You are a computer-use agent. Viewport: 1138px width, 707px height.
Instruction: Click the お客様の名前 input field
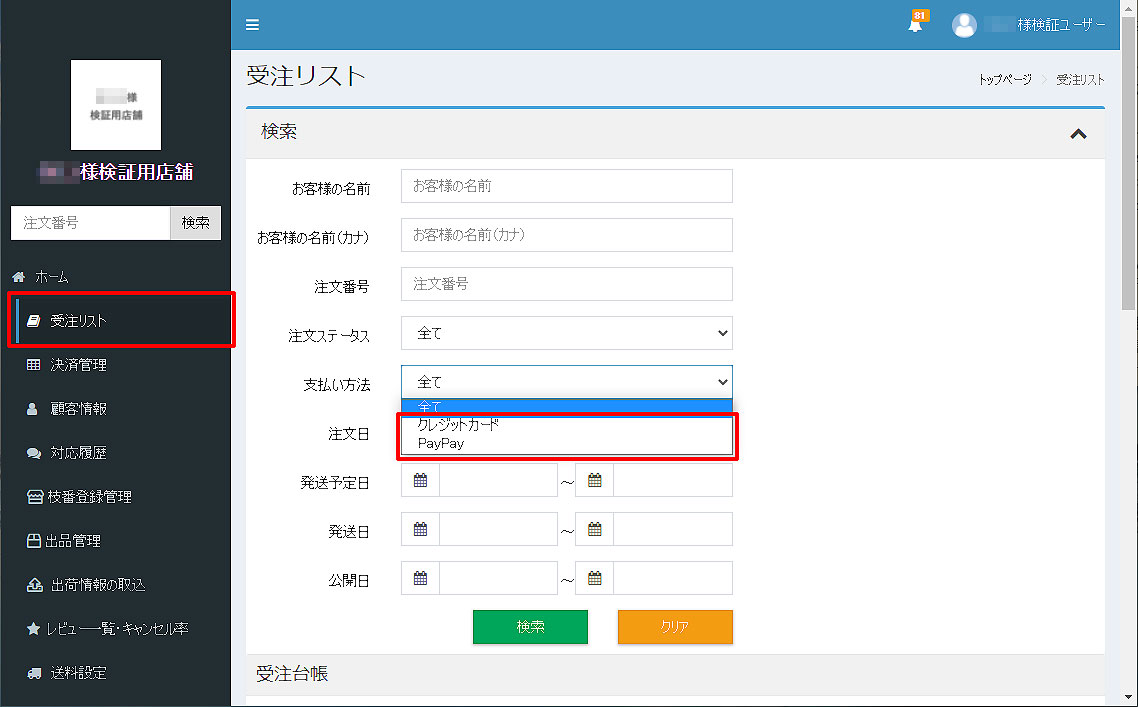(x=566, y=186)
